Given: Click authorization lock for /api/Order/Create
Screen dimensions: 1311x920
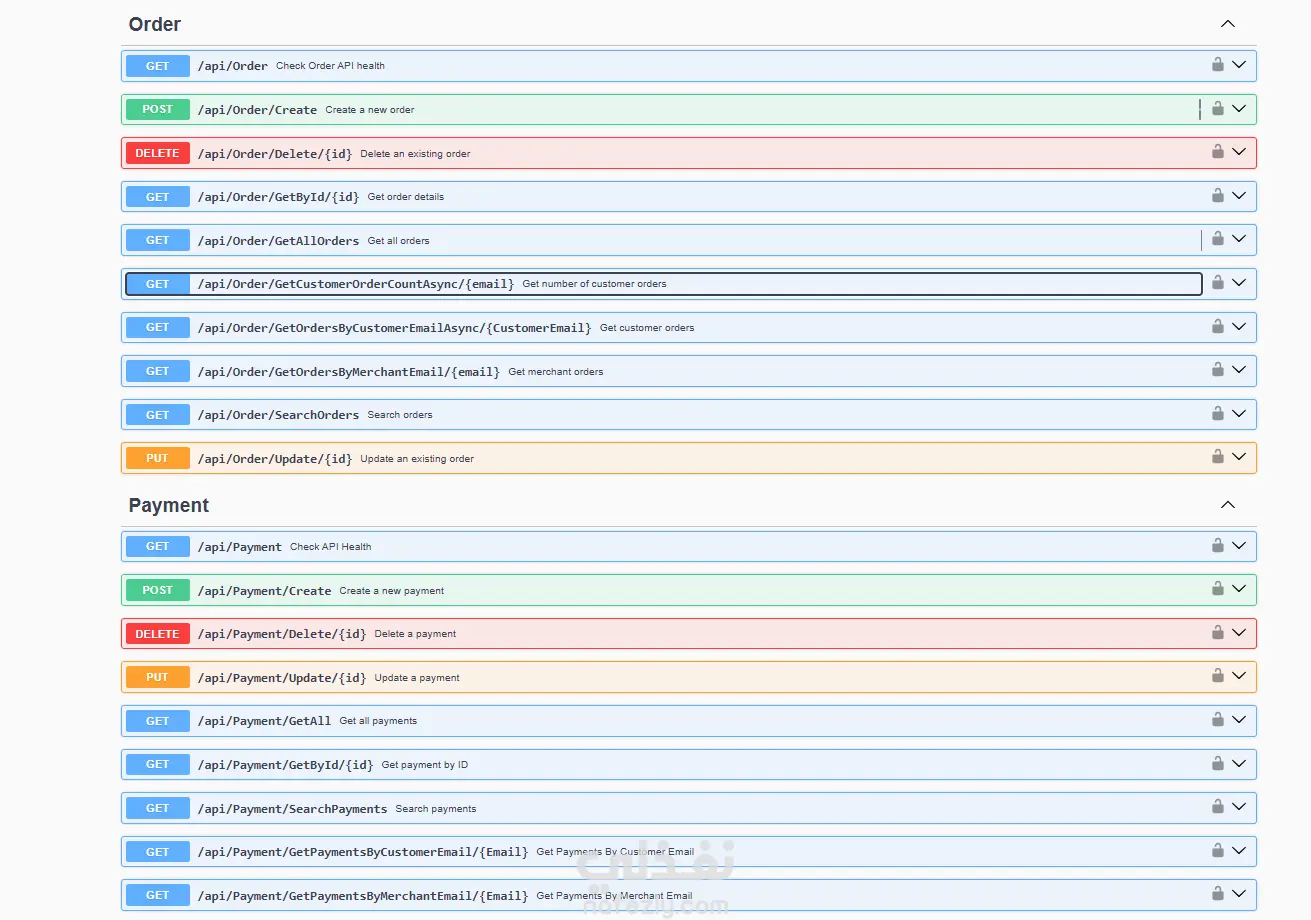Looking at the screenshot, I should point(1217,109).
